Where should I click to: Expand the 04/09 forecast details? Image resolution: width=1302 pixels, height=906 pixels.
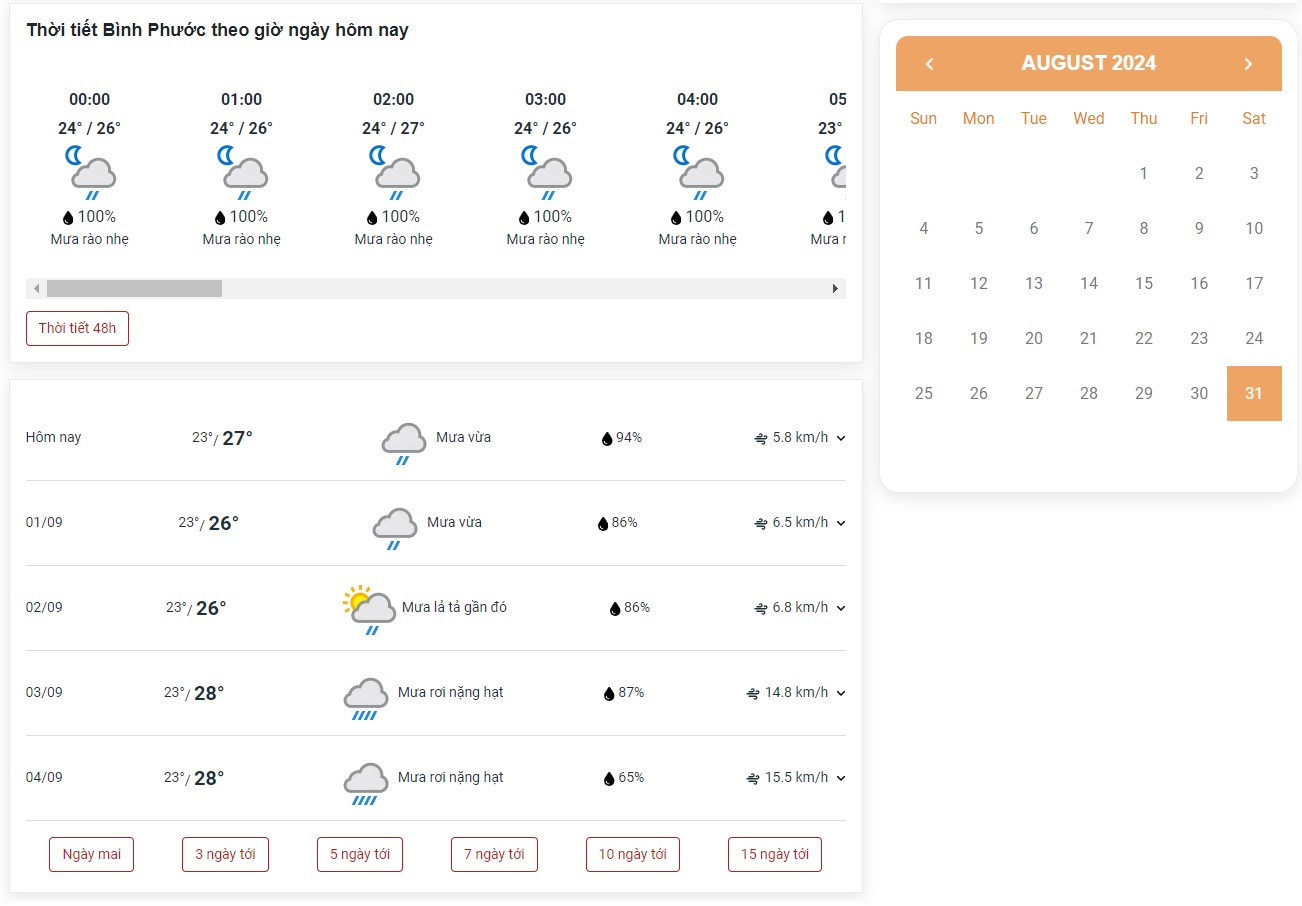coord(841,778)
